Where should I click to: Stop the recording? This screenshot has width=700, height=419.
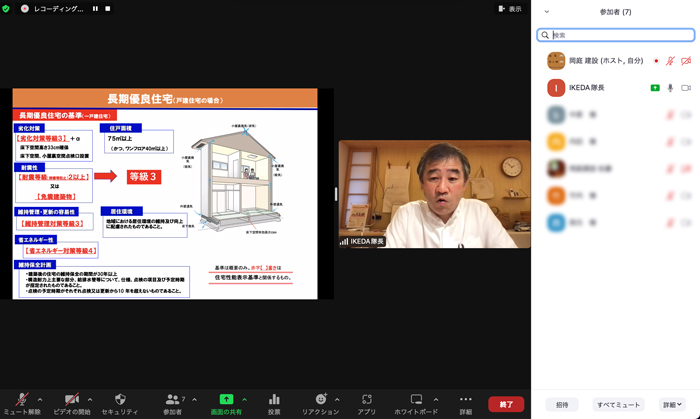click(108, 8)
